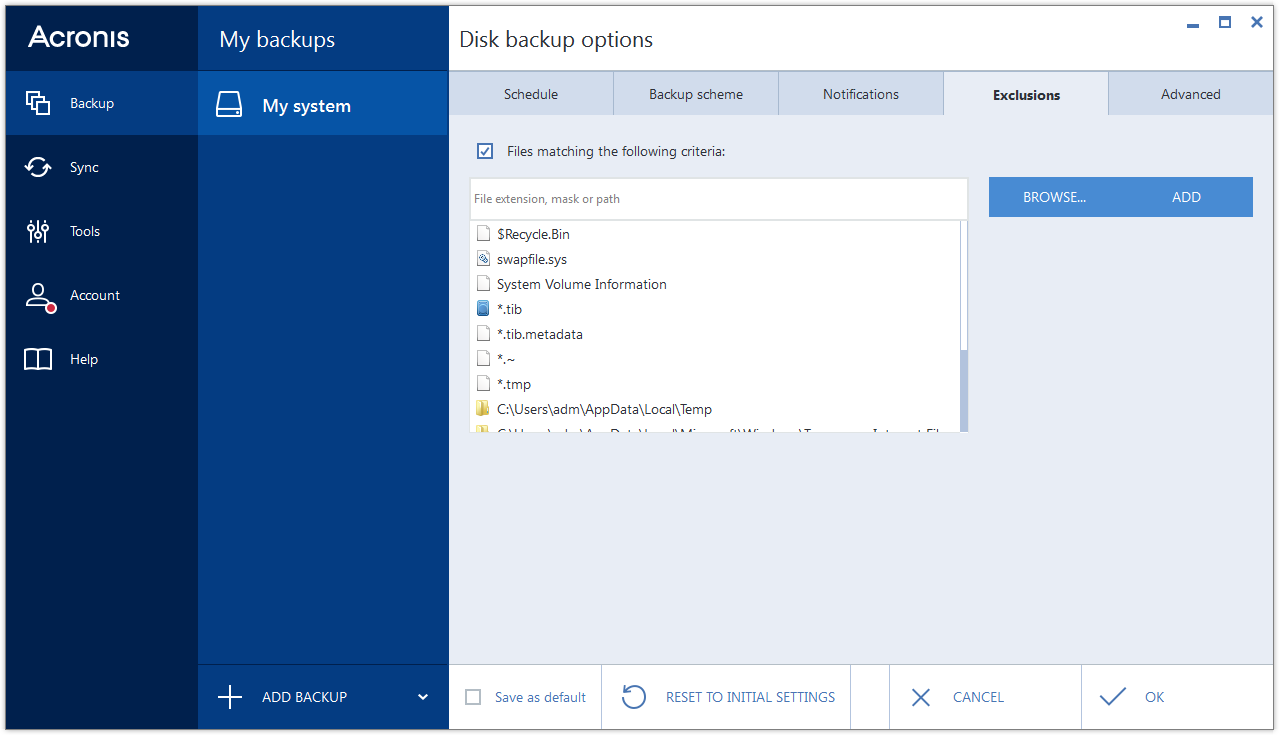Image resolution: width=1279 pixels, height=735 pixels.
Task: Select System Volume Information entry
Action: click(582, 284)
